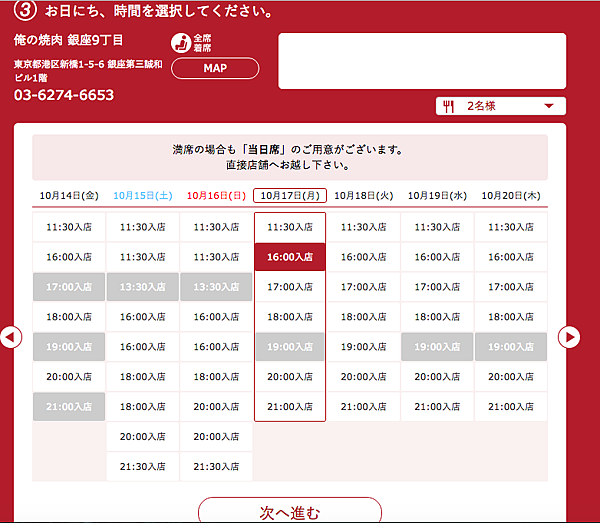Pick 21:30入店 on 10月16日
This screenshot has height=523, width=600.
[x=216, y=466]
